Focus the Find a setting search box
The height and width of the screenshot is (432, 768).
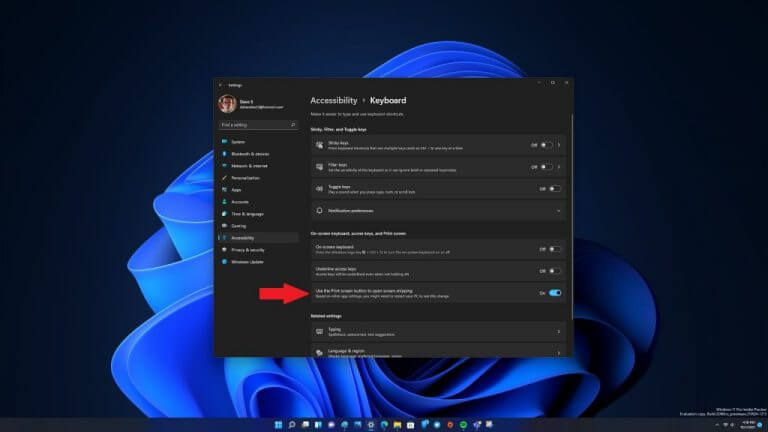click(258, 125)
